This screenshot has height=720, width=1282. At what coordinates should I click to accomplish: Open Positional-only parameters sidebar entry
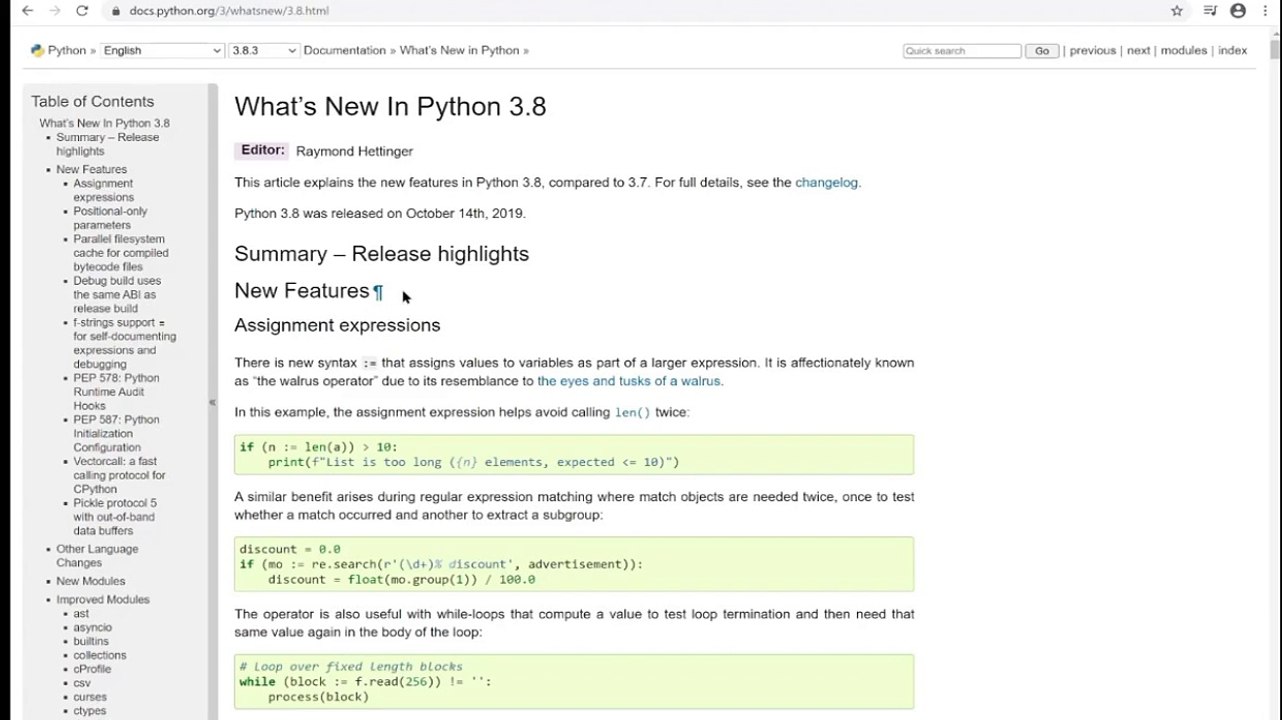(x=110, y=218)
